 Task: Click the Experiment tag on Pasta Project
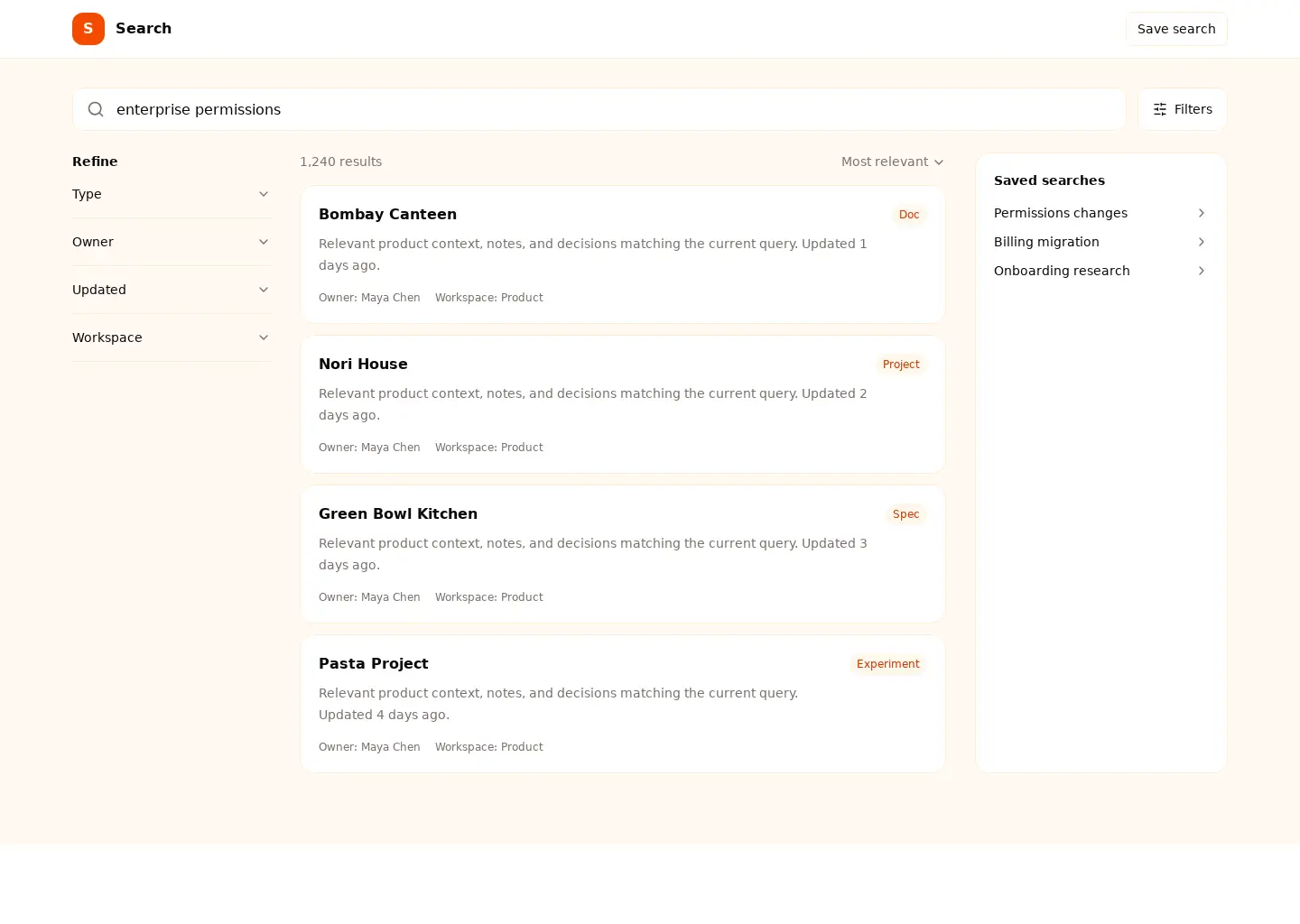888,664
